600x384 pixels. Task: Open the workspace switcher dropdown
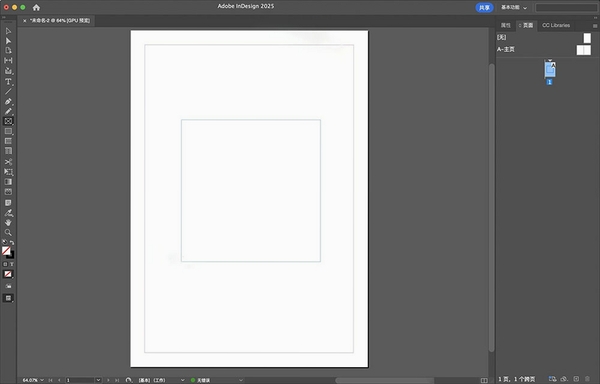pos(514,8)
